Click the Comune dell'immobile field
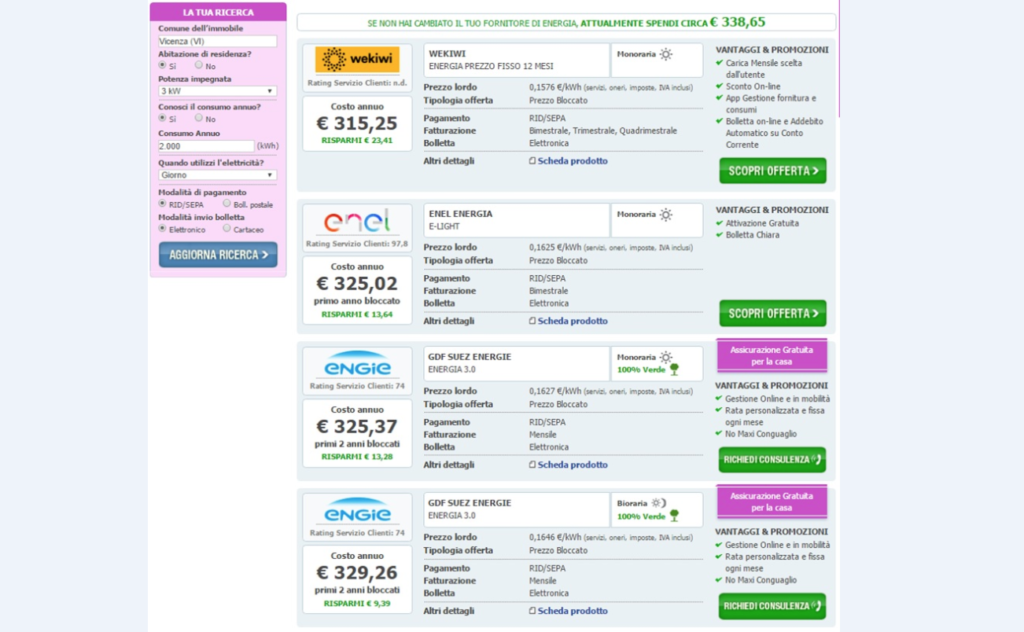 (217, 41)
